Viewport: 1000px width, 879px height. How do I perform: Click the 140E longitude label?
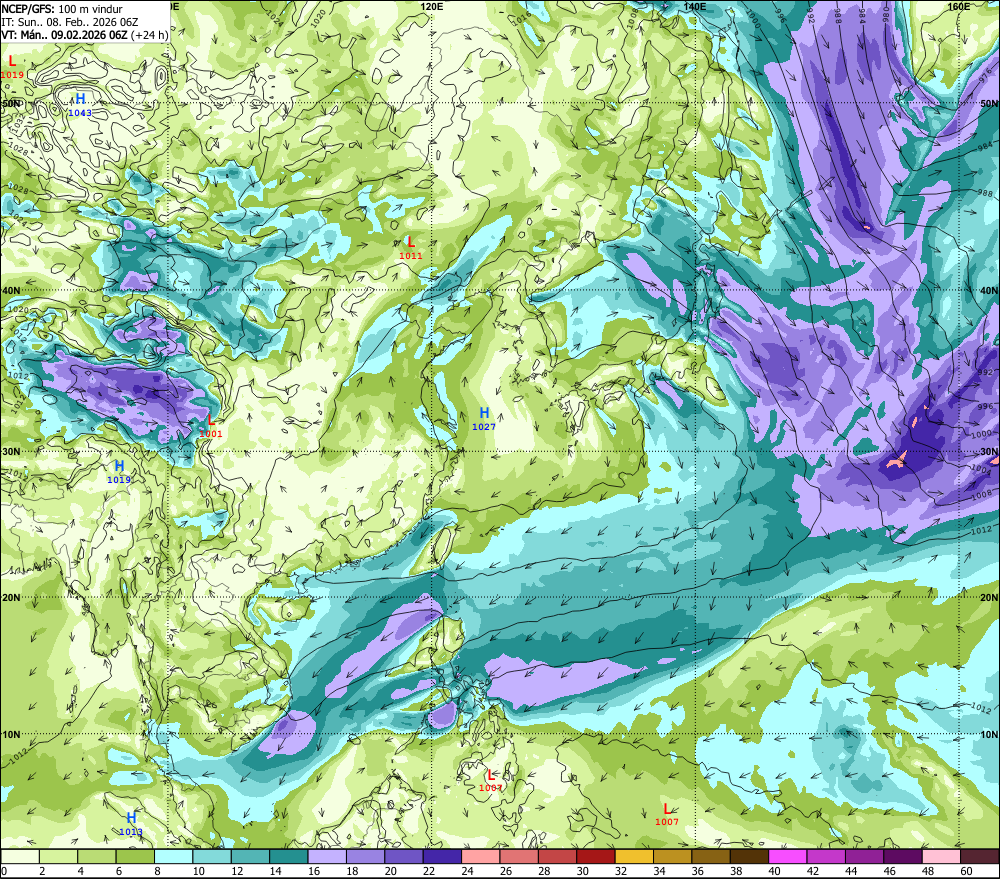point(695,6)
